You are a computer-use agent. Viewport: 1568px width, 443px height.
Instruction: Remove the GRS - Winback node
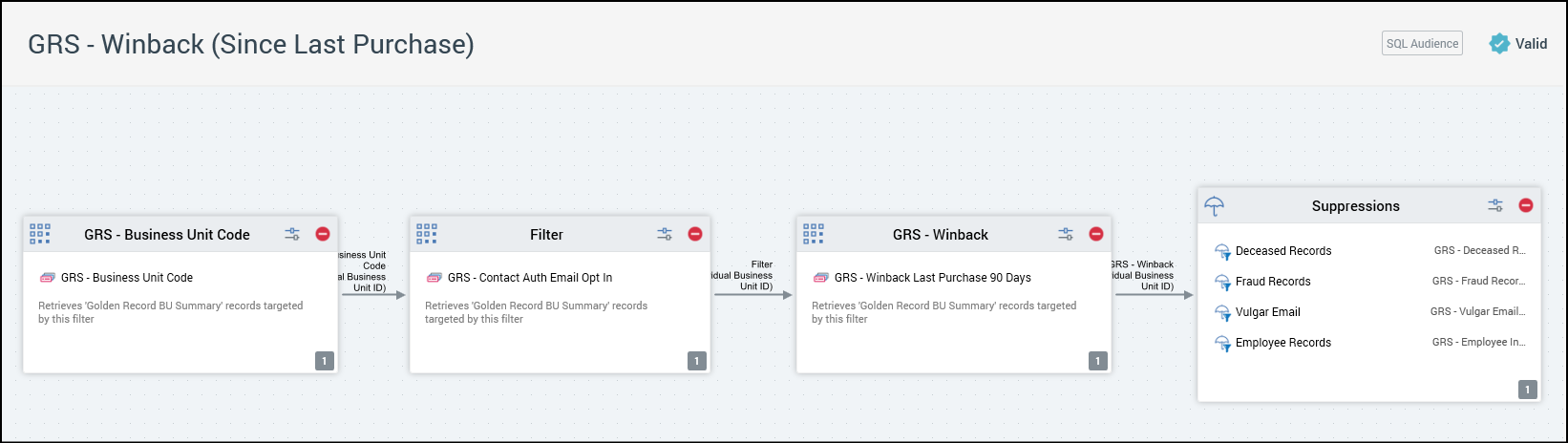[x=1096, y=234]
